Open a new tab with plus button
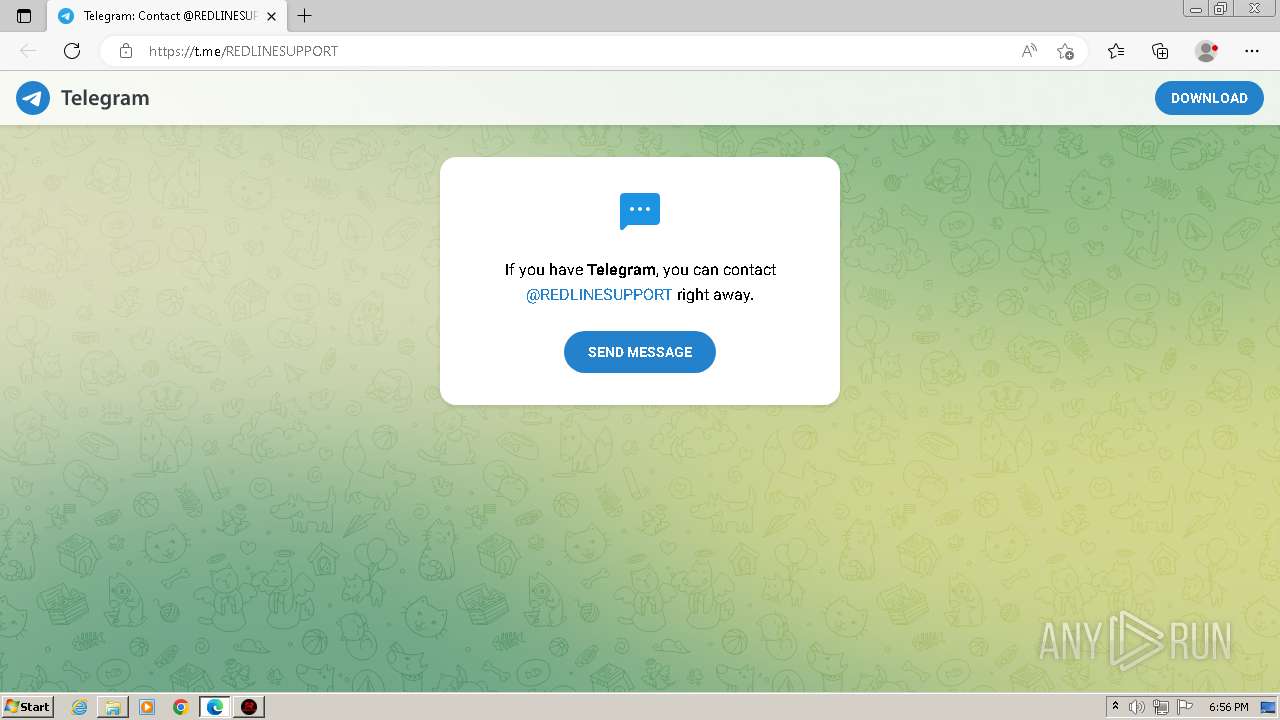 pyautogui.click(x=305, y=16)
